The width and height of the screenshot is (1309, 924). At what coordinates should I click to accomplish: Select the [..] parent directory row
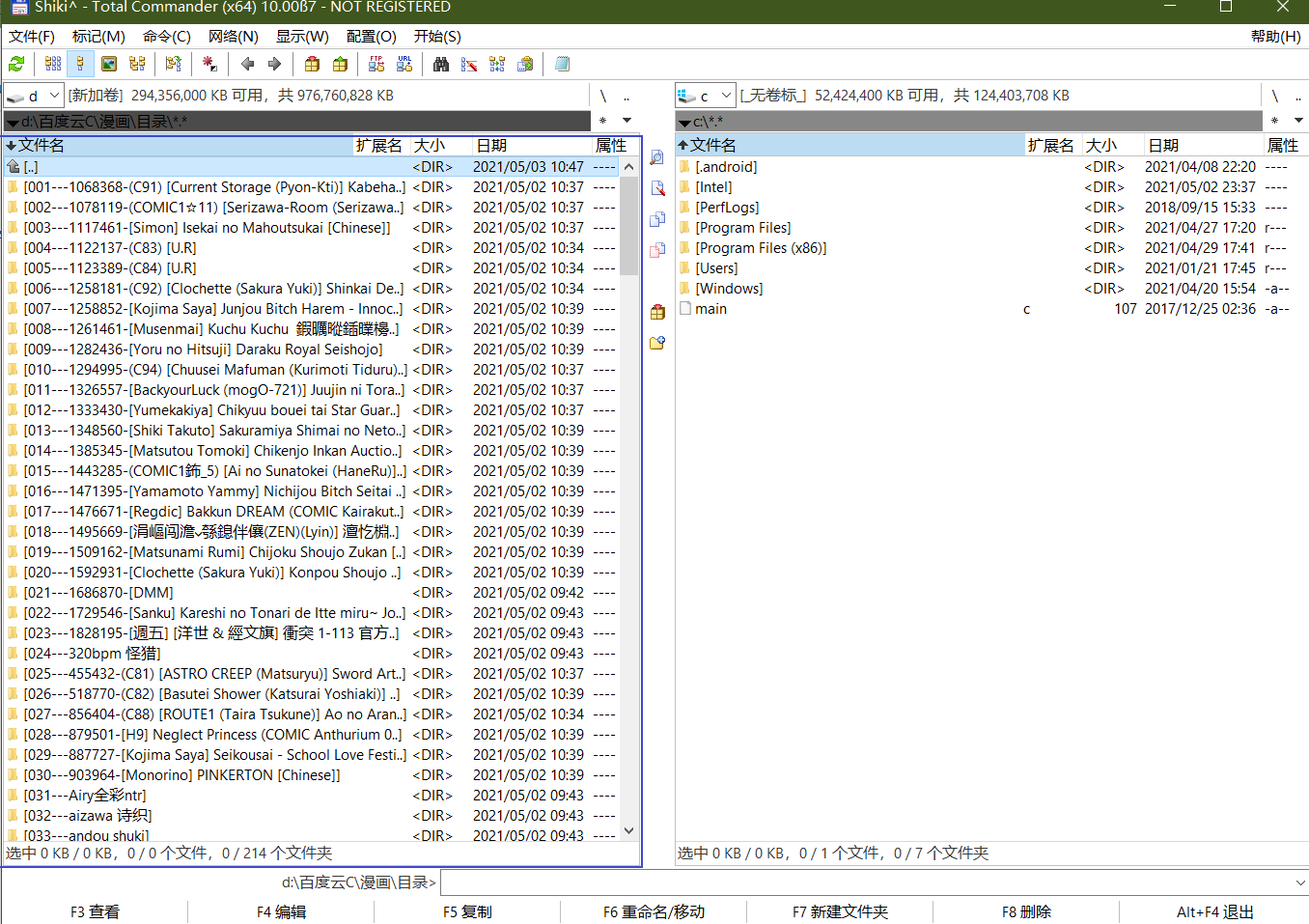pos(312,167)
